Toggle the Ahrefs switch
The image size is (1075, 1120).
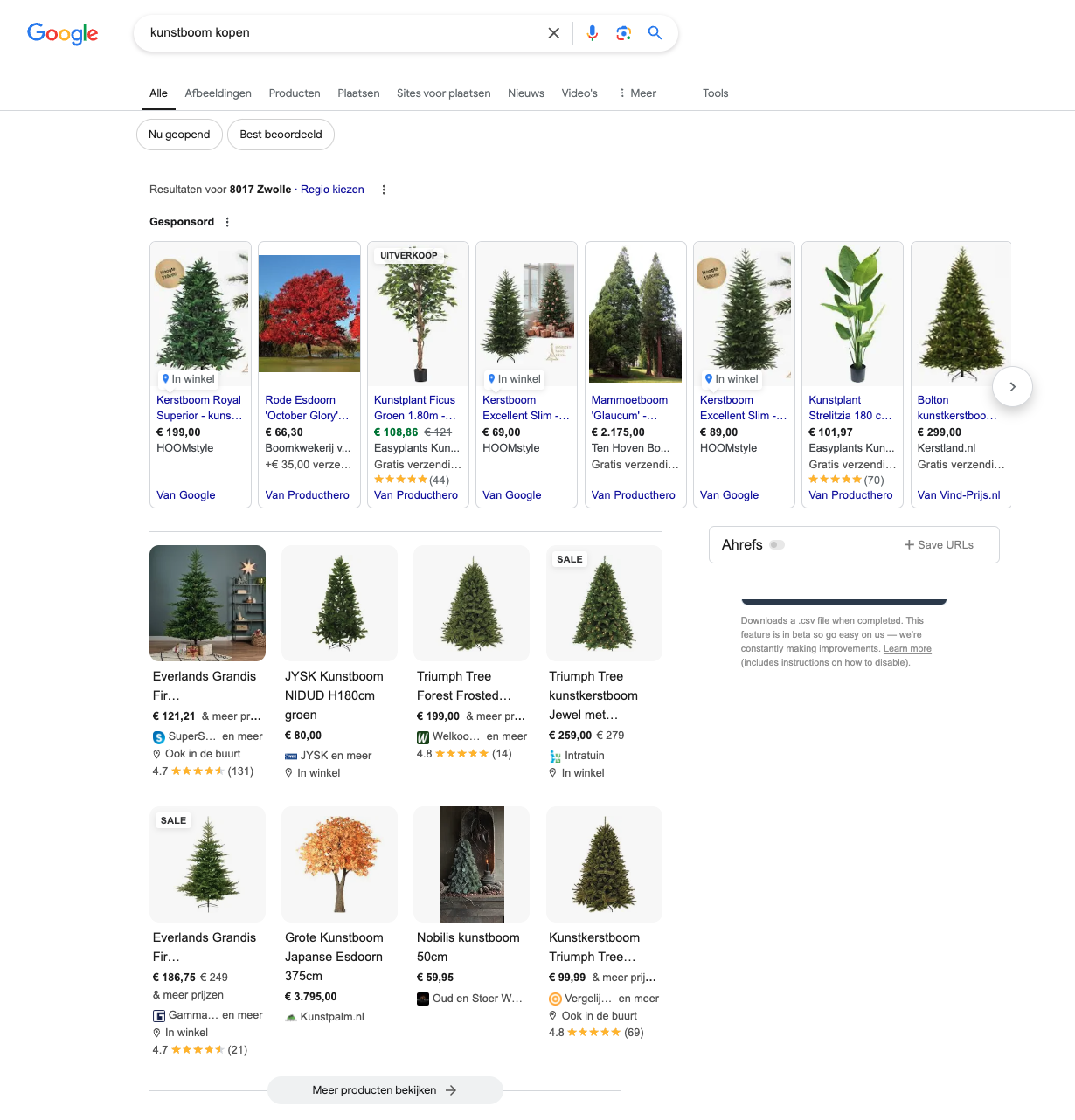777,544
